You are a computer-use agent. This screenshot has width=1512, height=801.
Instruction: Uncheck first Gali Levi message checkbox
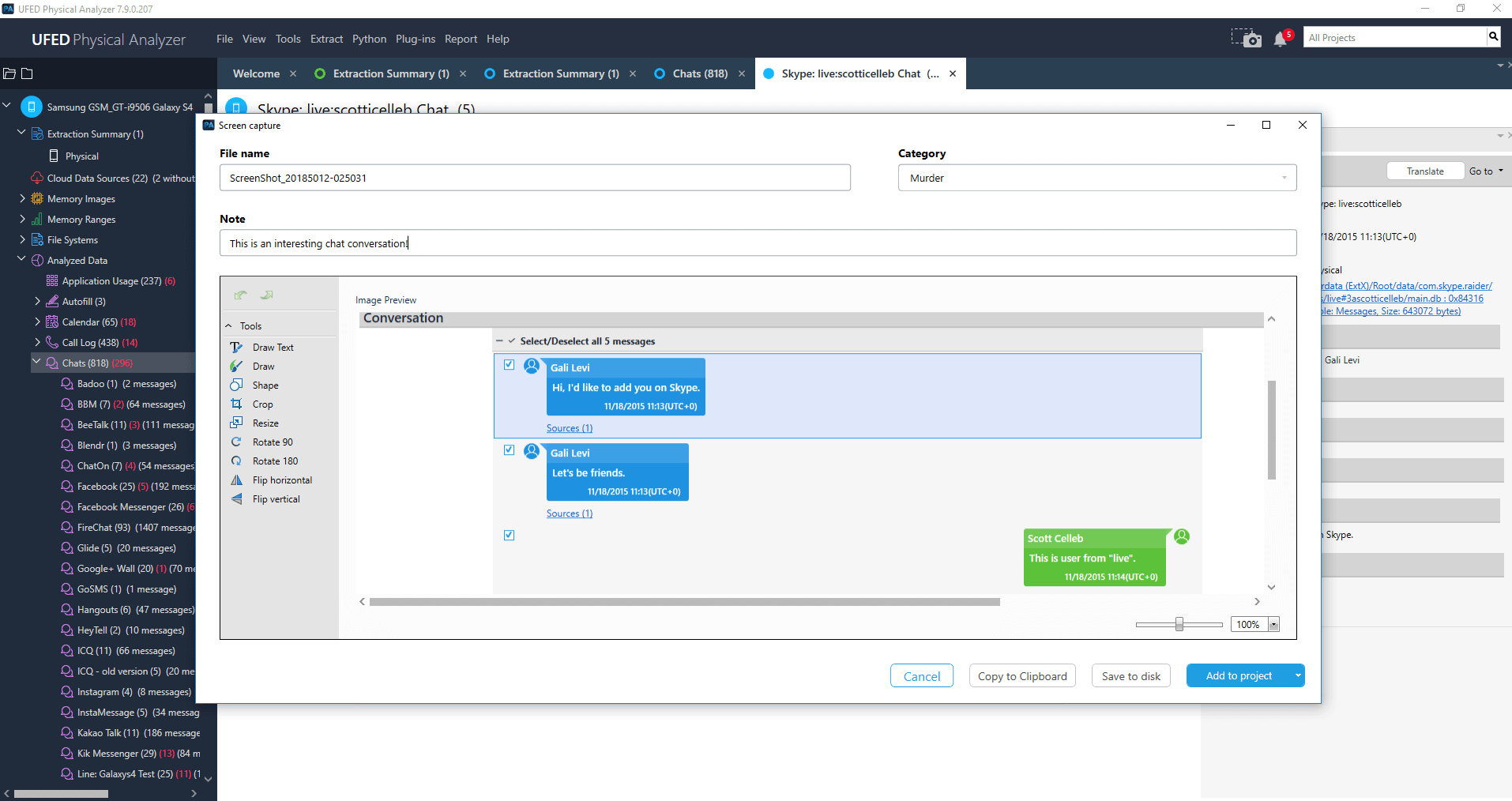coord(510,365)
